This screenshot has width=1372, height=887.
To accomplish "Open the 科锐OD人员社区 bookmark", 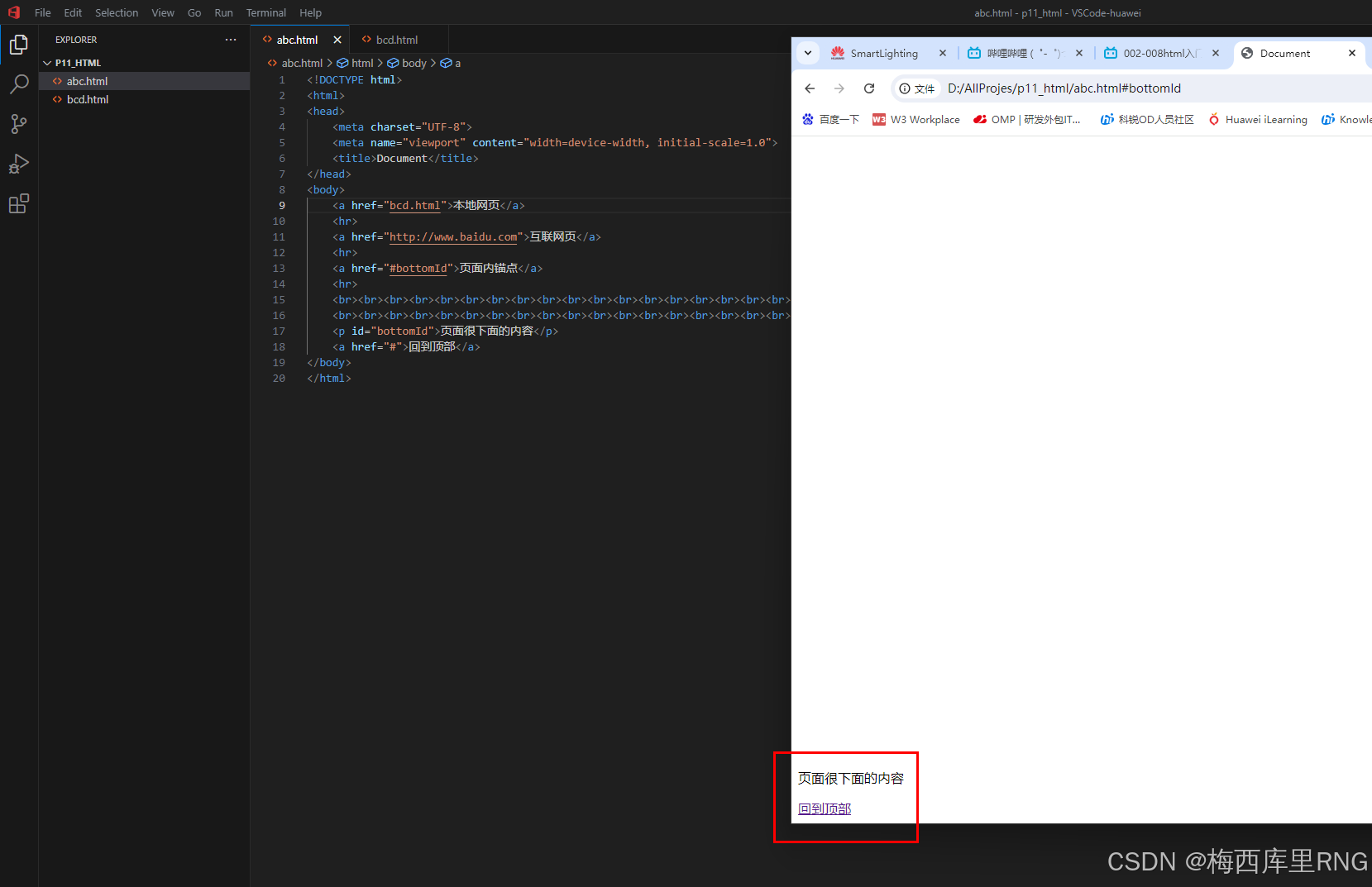I will pyautogui.click(x=1147, y=120).
